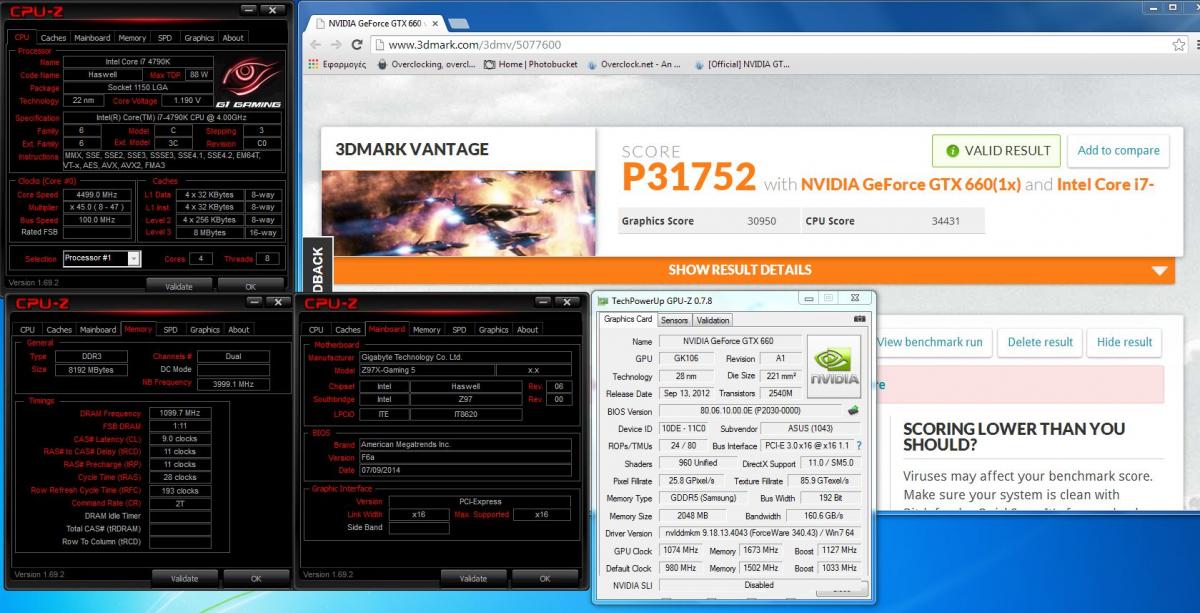The height and width of the screenshot is (613, 1200).
Task: Close the NVIDIA GeForce GTX 660 browser tab
Action: 435,22
